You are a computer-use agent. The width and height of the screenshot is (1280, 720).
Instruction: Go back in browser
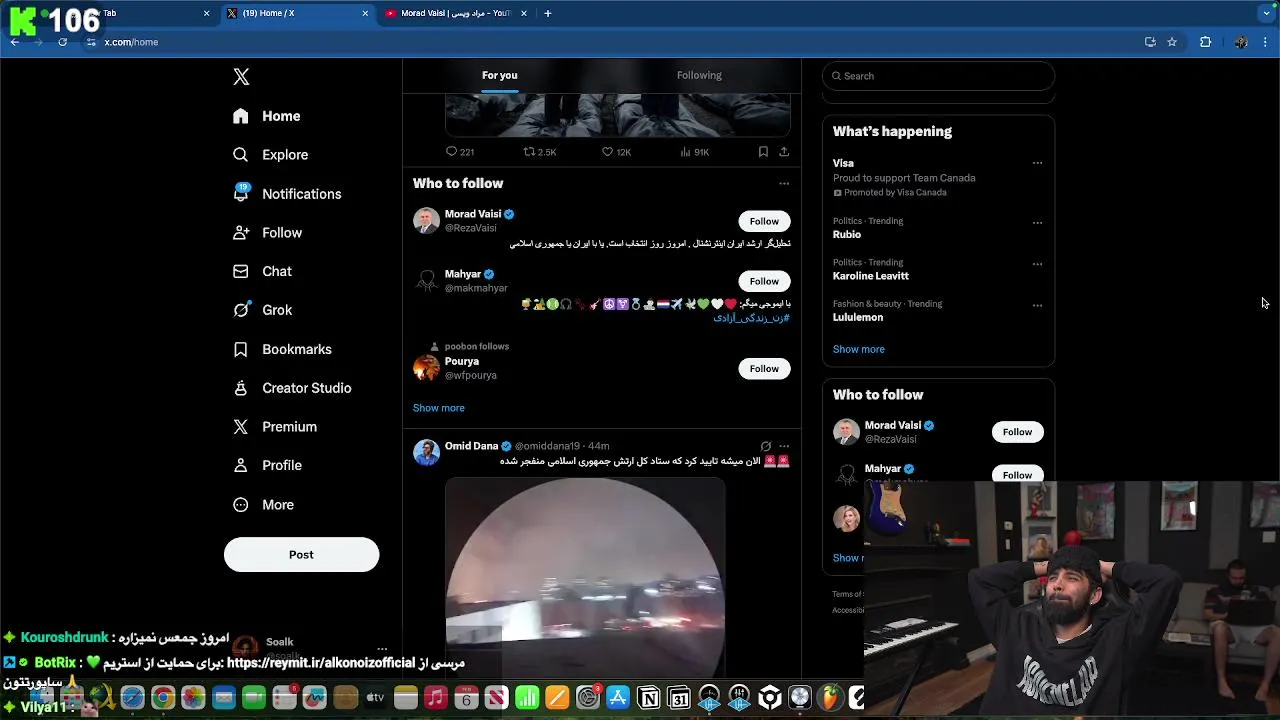[x=14, y=42]
